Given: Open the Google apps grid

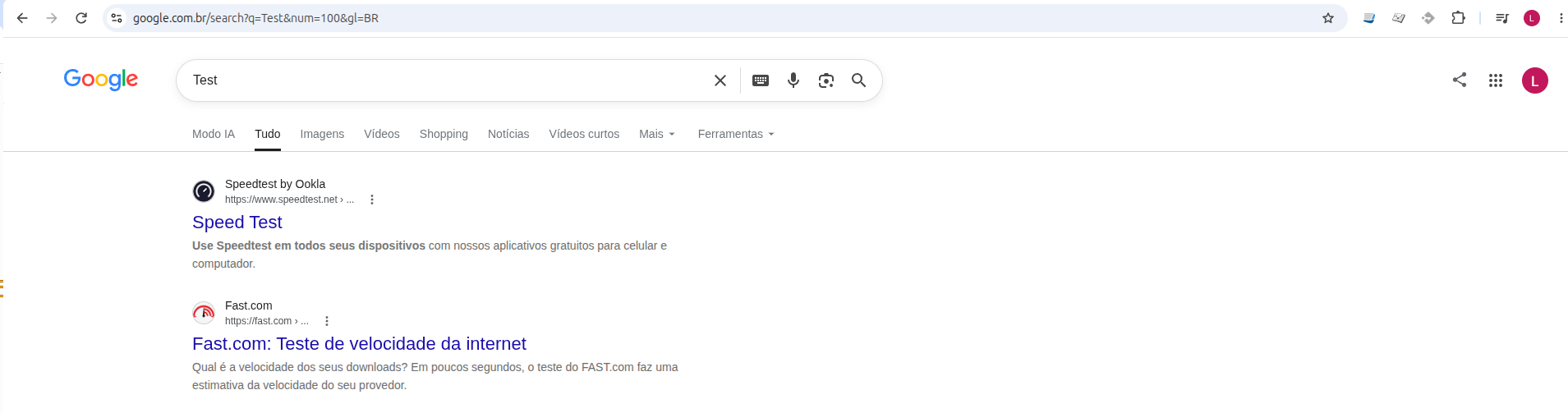Looking at the screenshot, I should tap(1496, 80).
